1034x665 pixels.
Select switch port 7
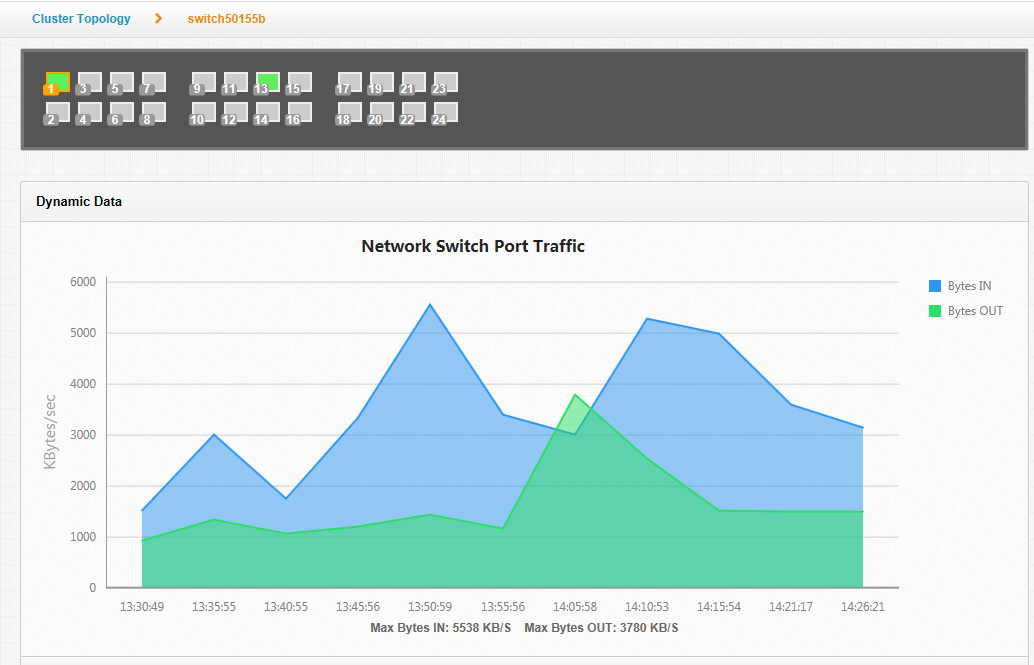coord(154,82)
